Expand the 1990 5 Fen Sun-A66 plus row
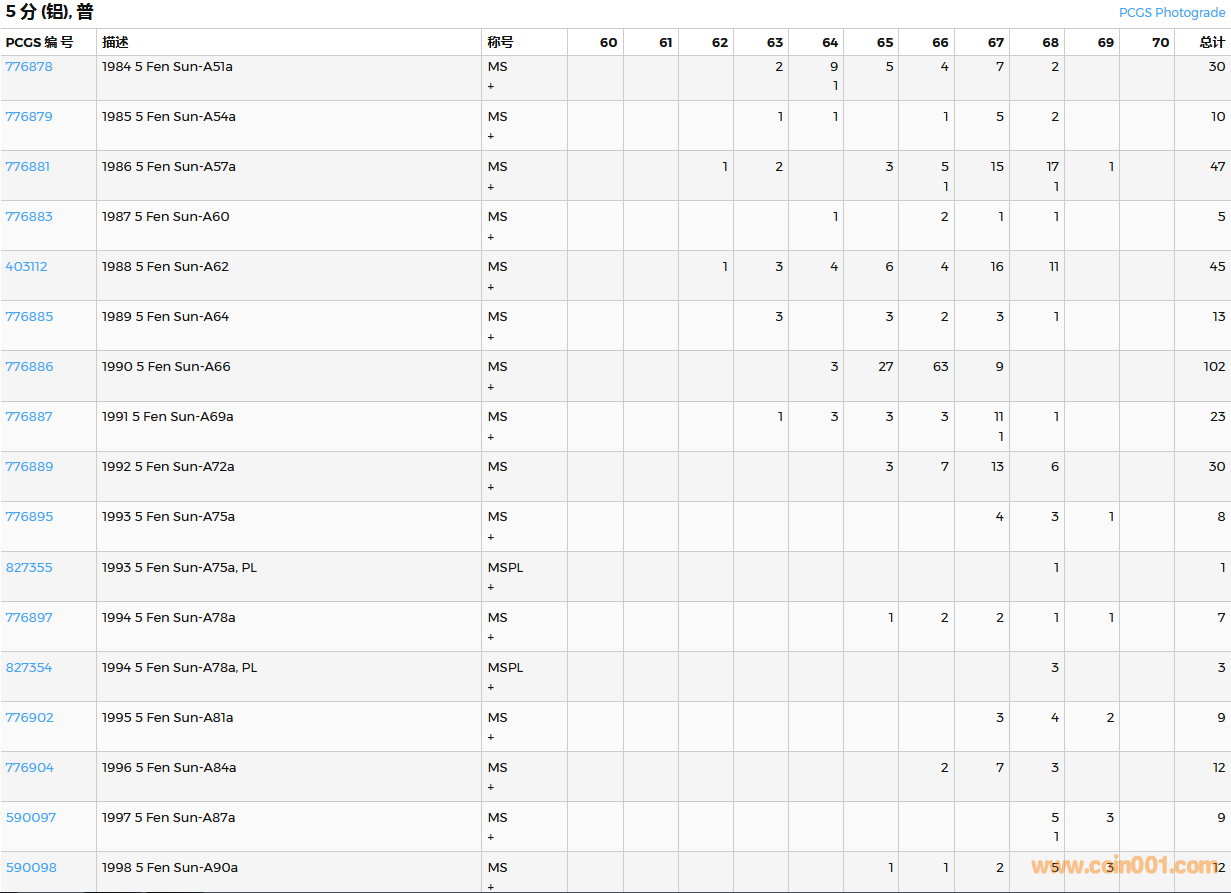 491,387
